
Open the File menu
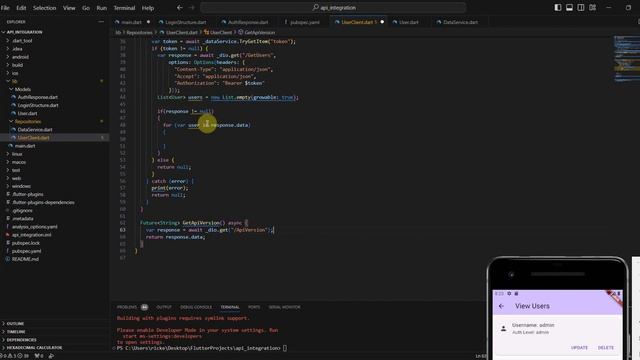click(x=5, y=8)
